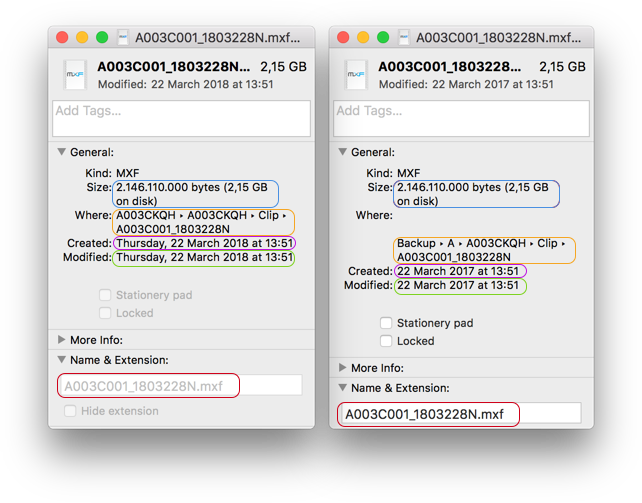The width and height of the screenshot is (642, 503).
Task: Click 2,15 GB size in left window header
Action: pos(283,67)
